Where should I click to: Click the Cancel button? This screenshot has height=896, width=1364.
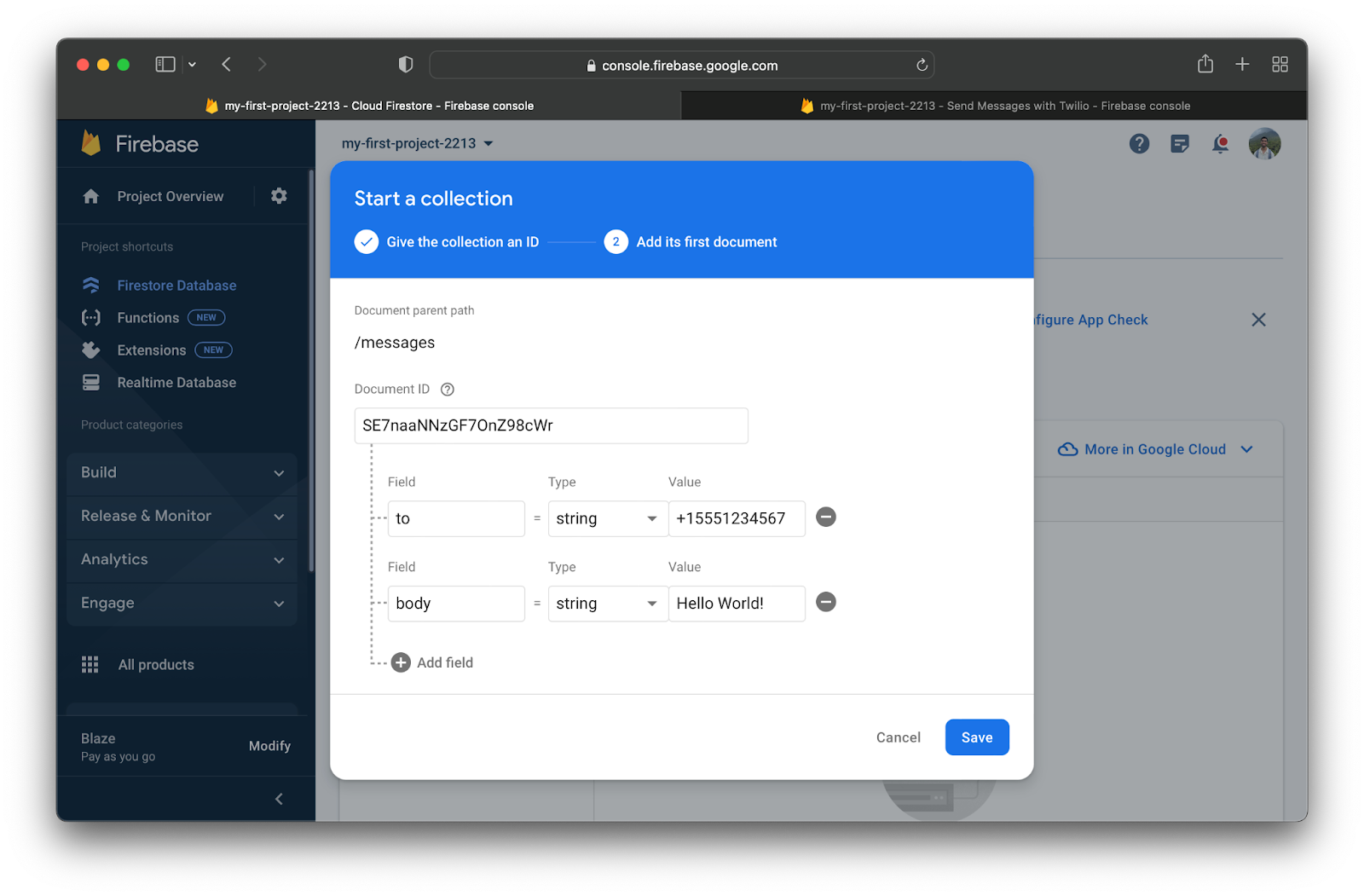point(899,737)
